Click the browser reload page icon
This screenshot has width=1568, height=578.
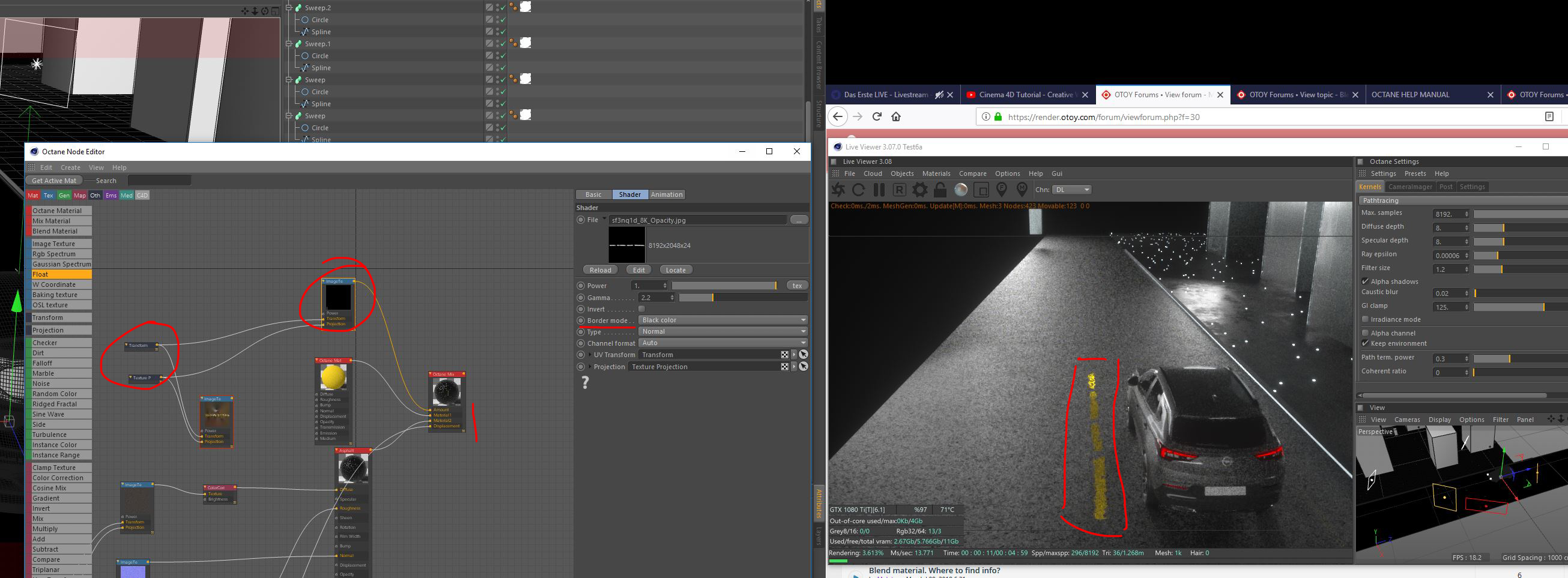point(877,117)
